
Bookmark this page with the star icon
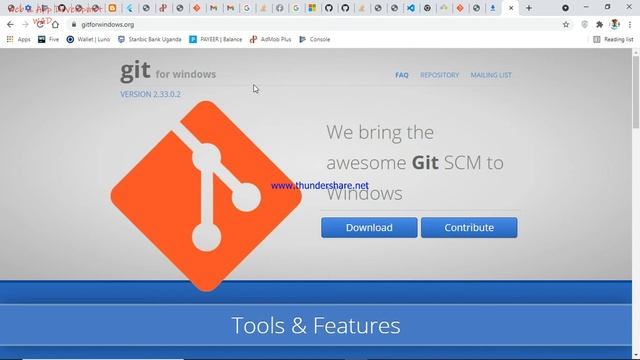[x=566, y=24]
